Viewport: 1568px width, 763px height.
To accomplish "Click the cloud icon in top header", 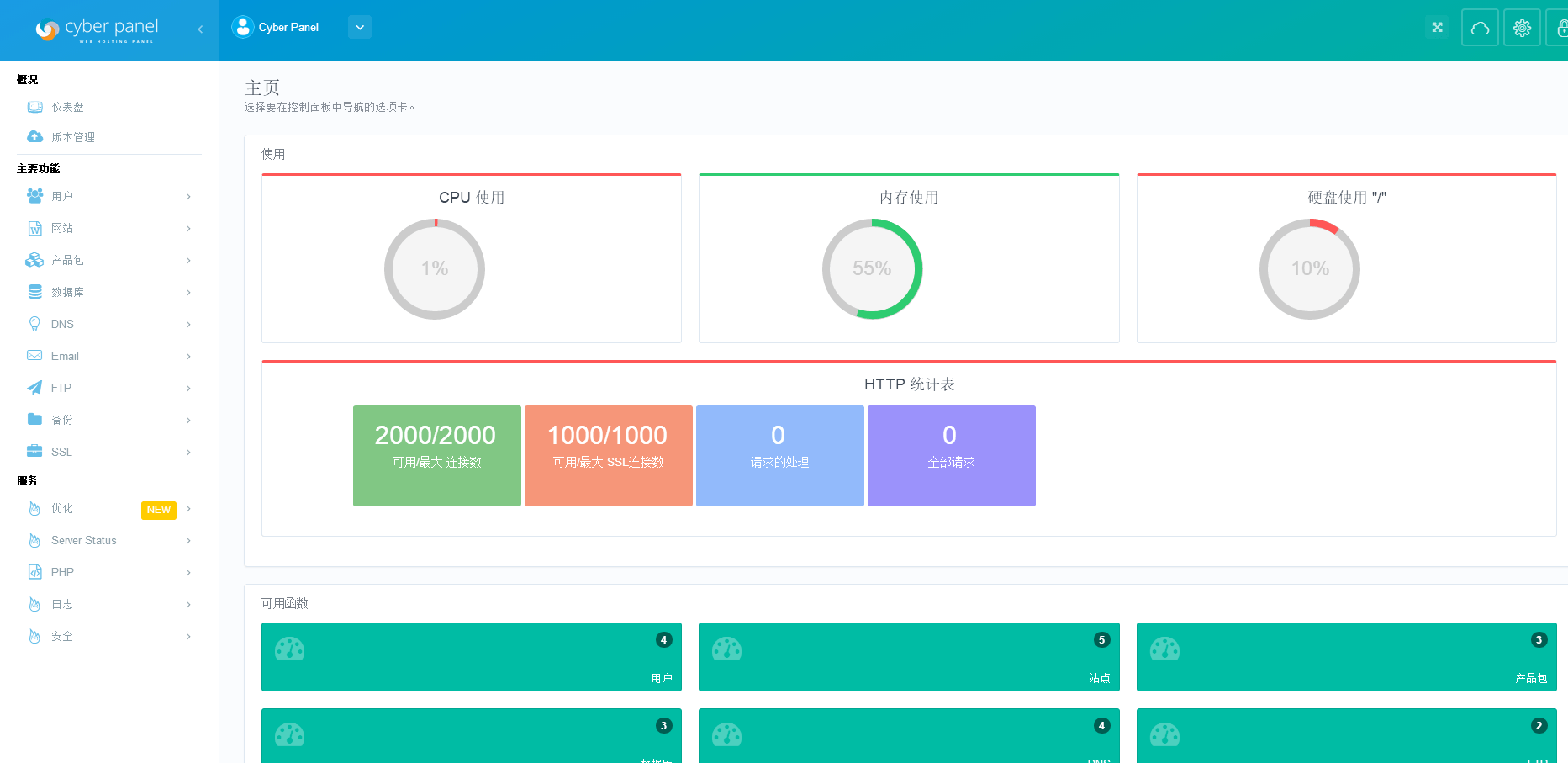I will (x=1480, y=28).
